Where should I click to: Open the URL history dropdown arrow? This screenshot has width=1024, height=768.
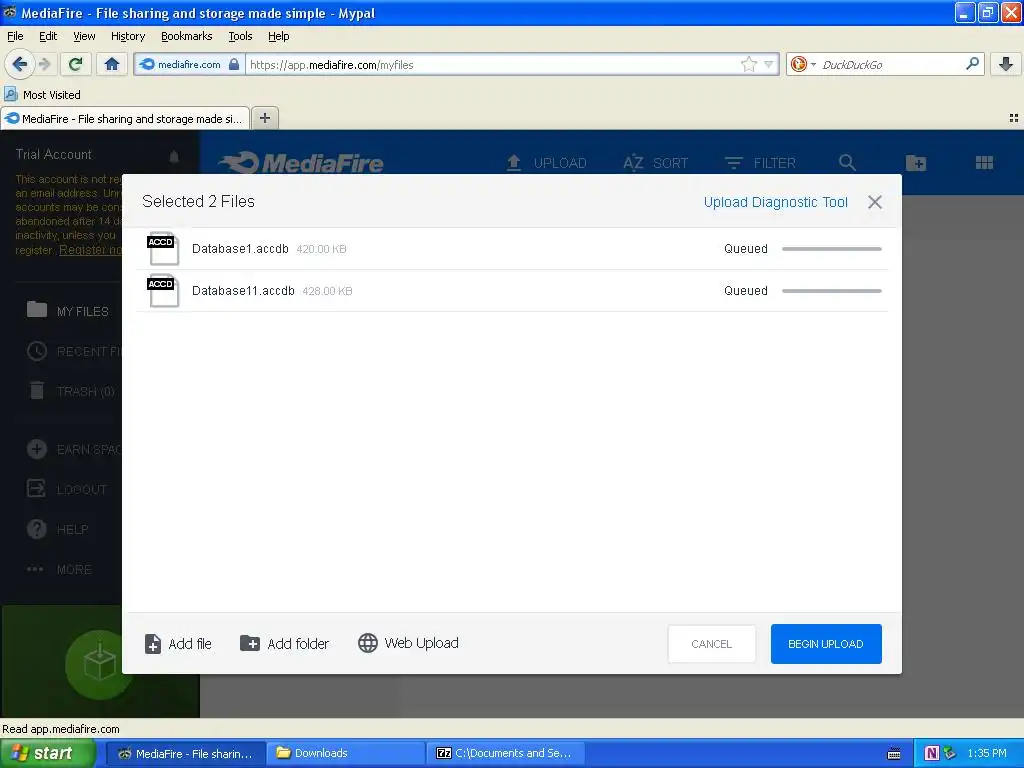(x=769, y=64)
